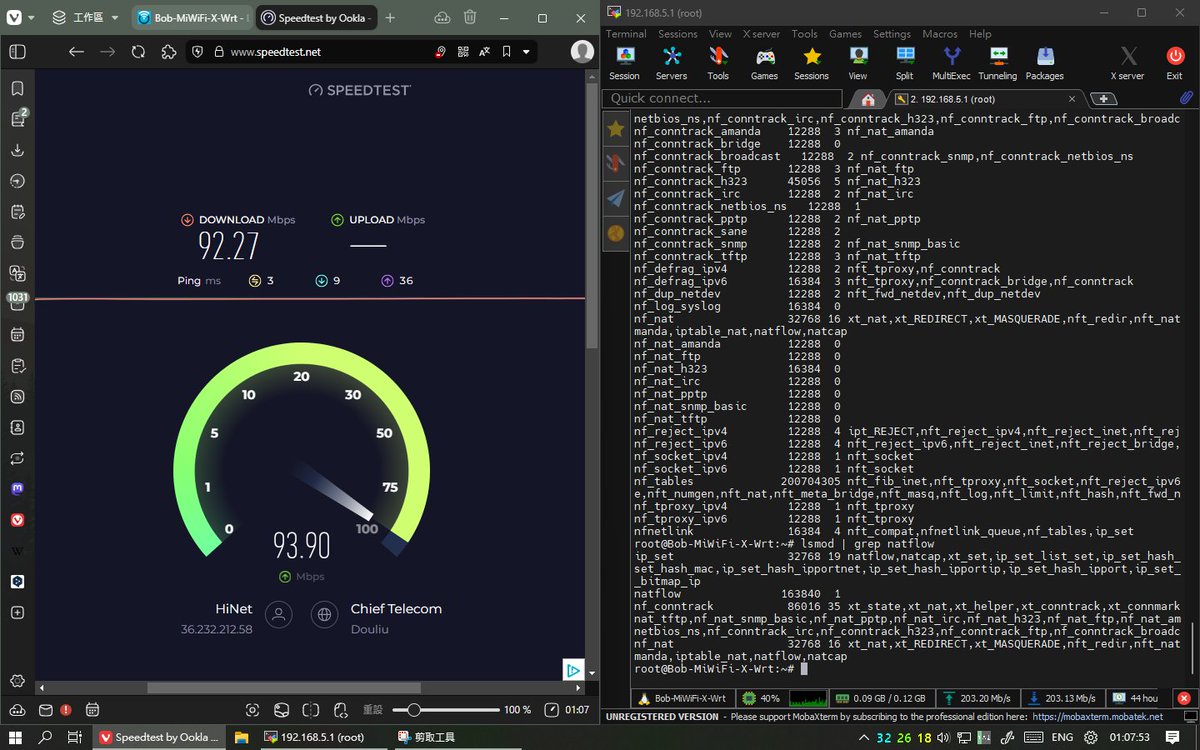This screenshot has width=1200, height=750.
Task: Open the Terminal menu in MobaXterm
Action: click(626, 34)
